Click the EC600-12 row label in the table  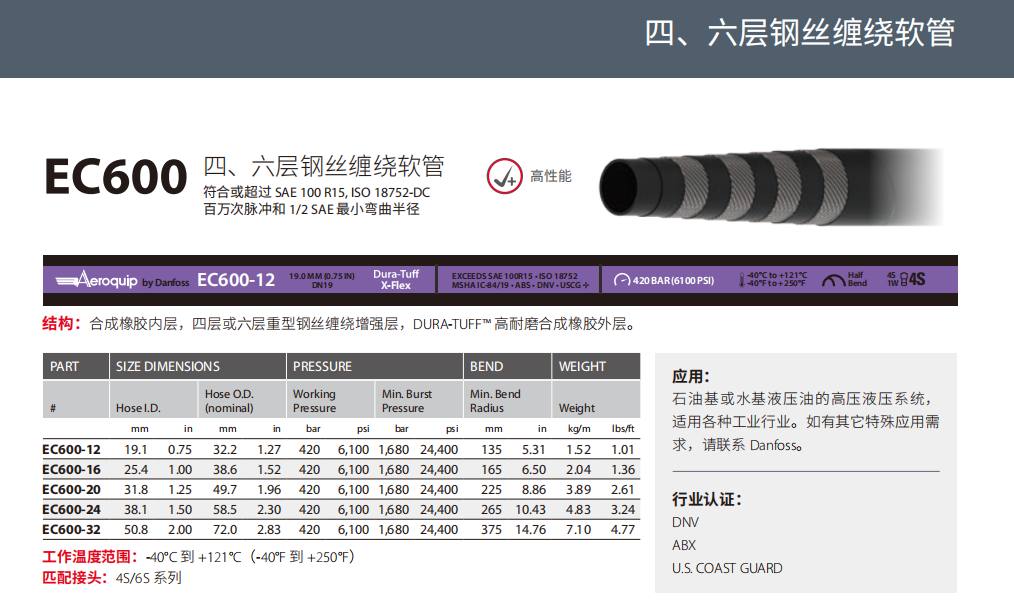[71, 450]
